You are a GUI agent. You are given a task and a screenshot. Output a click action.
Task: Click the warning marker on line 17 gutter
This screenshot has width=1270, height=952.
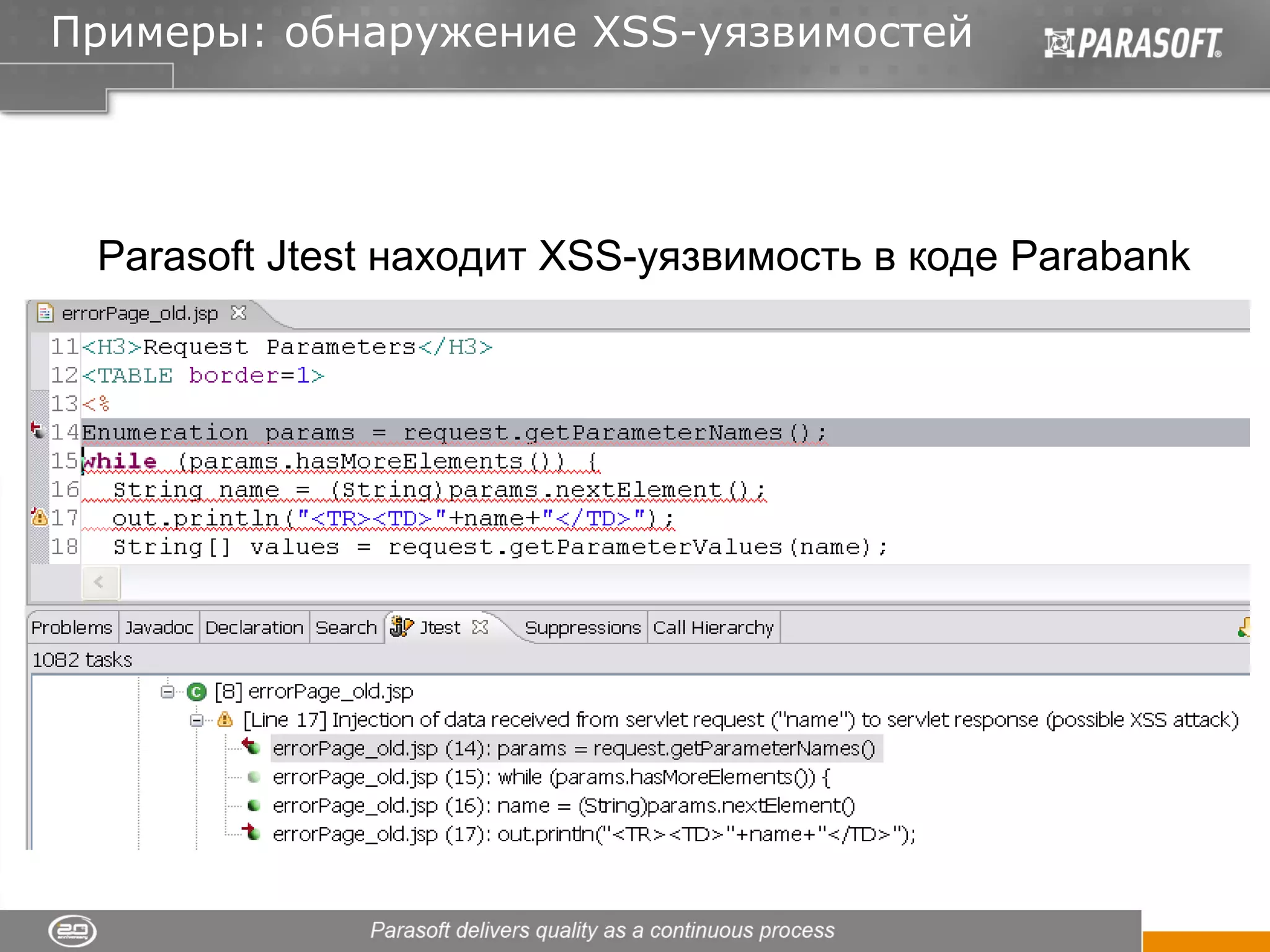[x=39, y=516]
